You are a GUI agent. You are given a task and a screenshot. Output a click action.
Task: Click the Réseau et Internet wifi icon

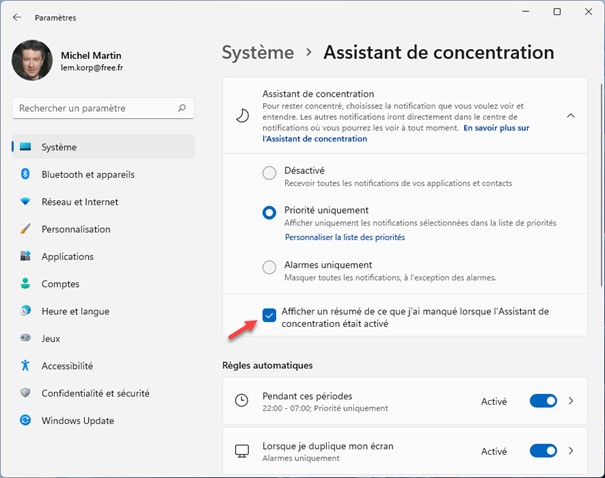[x=25, y=201]
